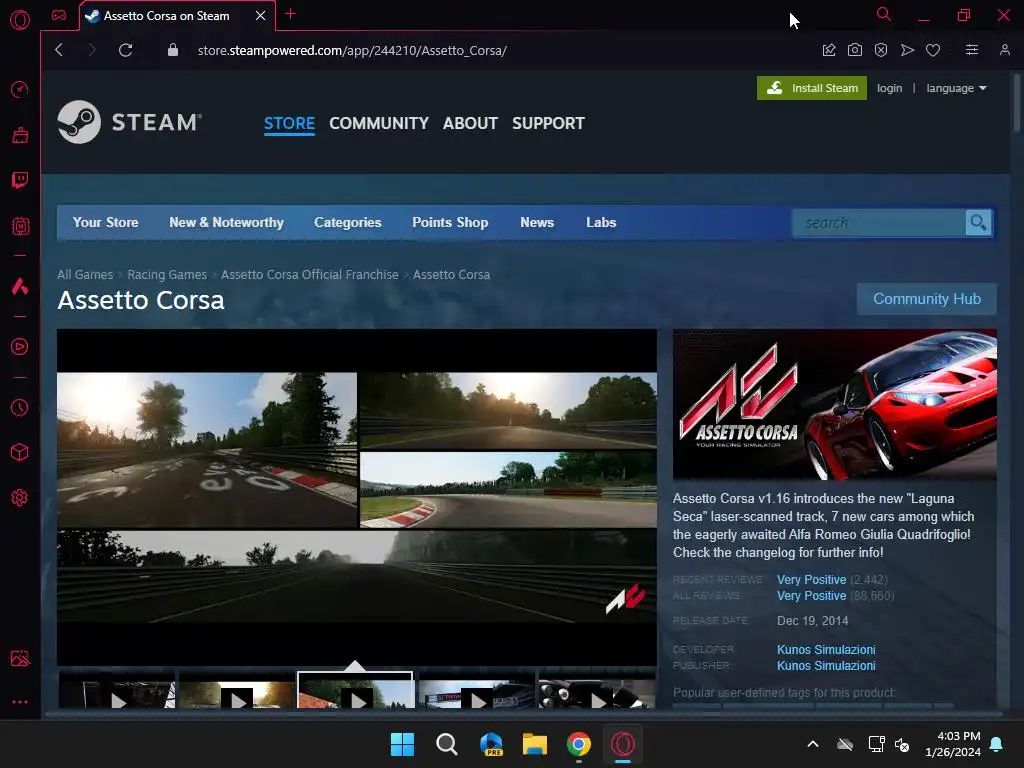
Task: Open developer Kunos Simulazioni link
Action: (826, 650)
